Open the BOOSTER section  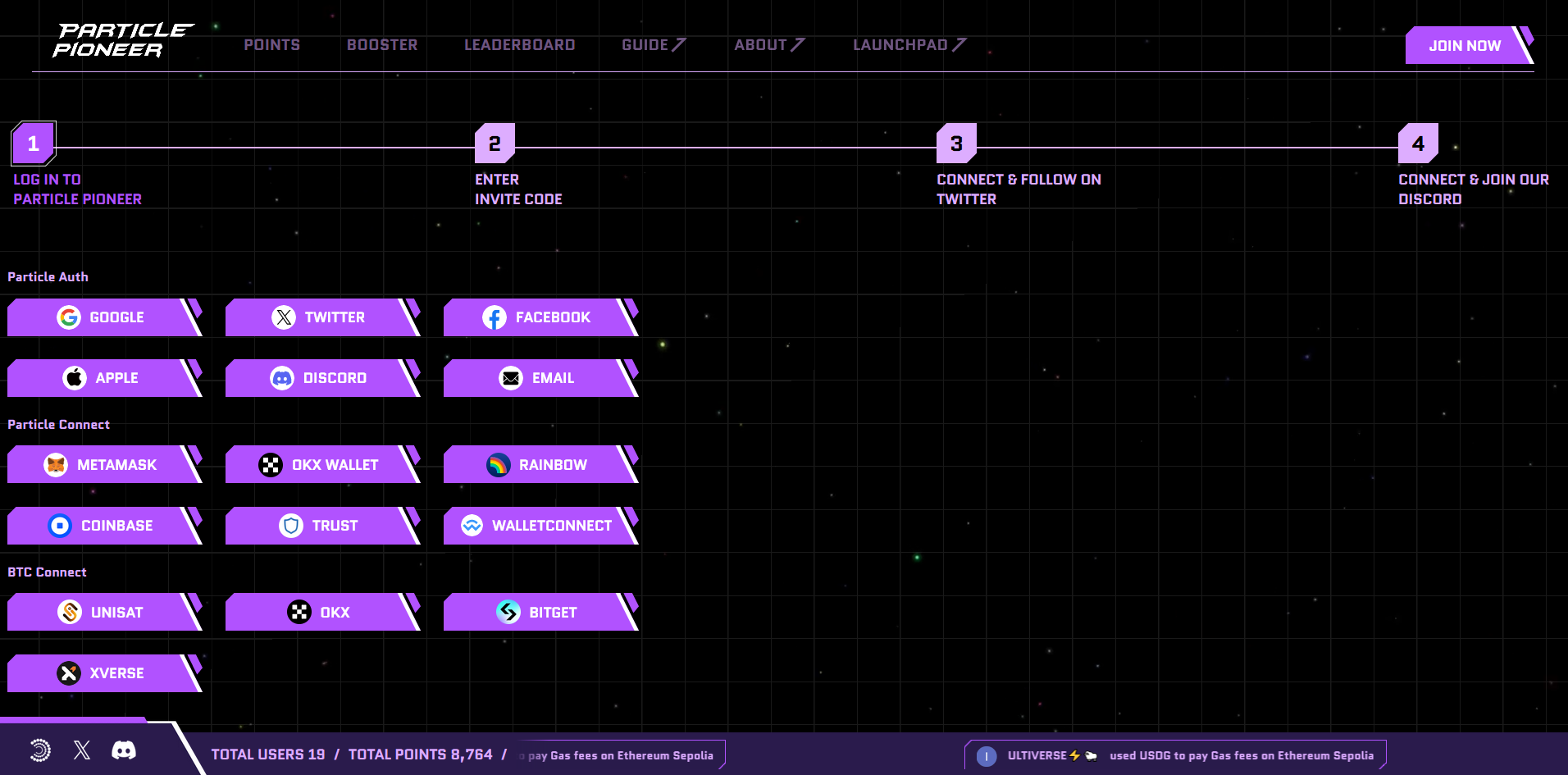[x=382, y=45]
